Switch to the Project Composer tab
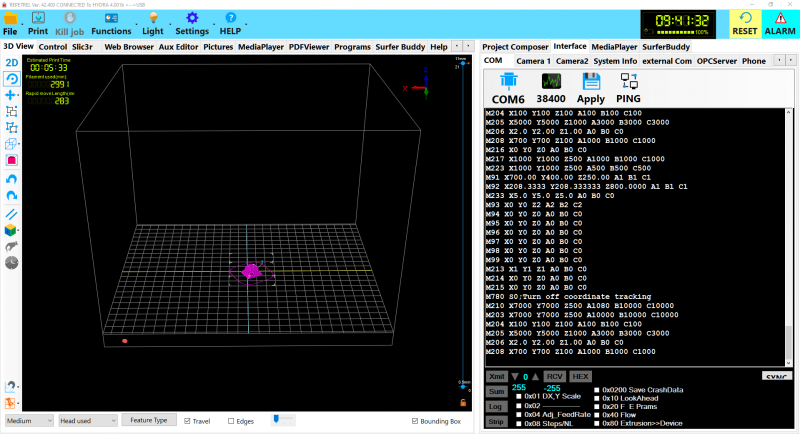The height and width of the screenshot is (434, 800). coord(515,47)
